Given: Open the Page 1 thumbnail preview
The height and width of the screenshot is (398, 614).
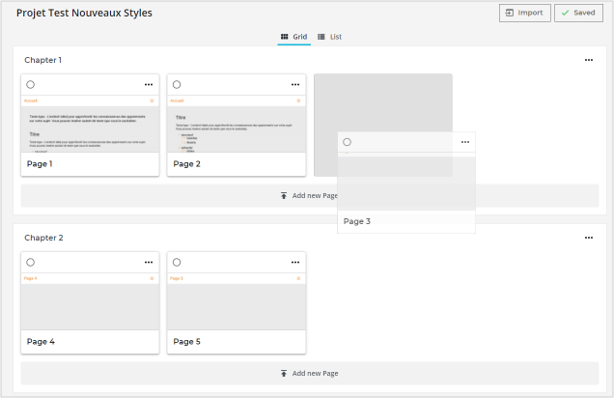Looking at the screenshot, I should click(90, 124).
